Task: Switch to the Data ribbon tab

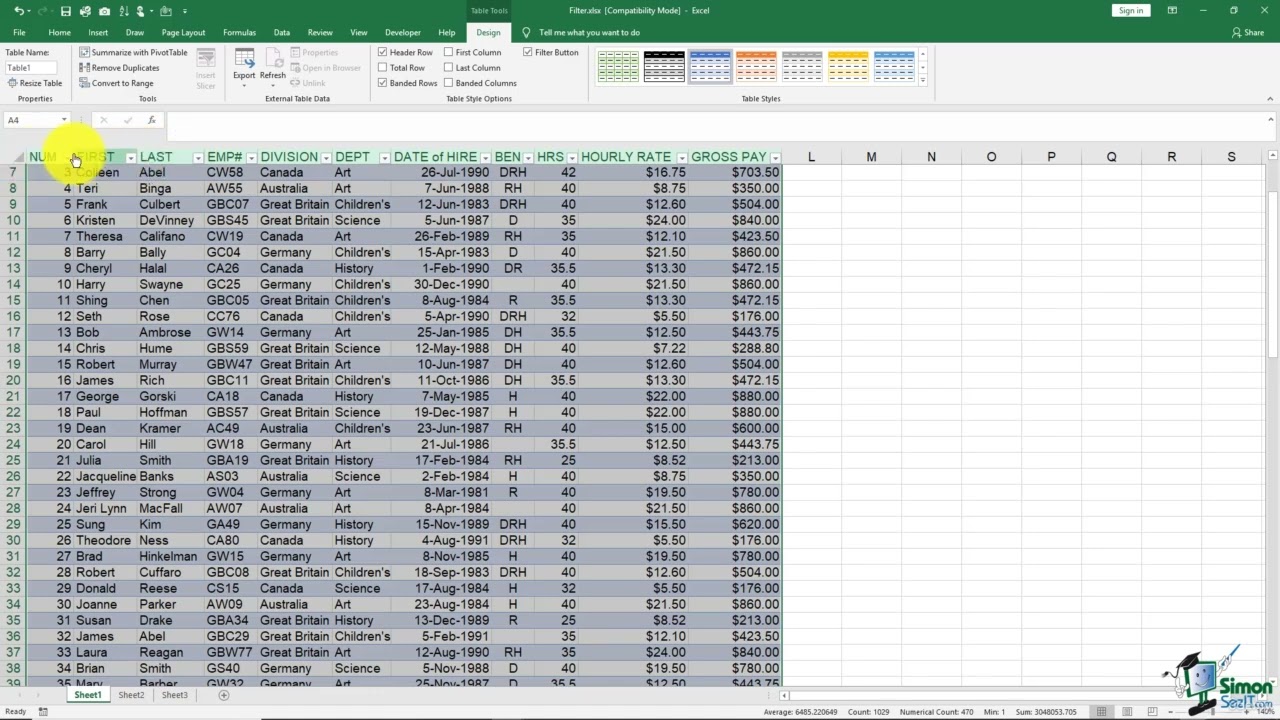Action: [282, 32]
